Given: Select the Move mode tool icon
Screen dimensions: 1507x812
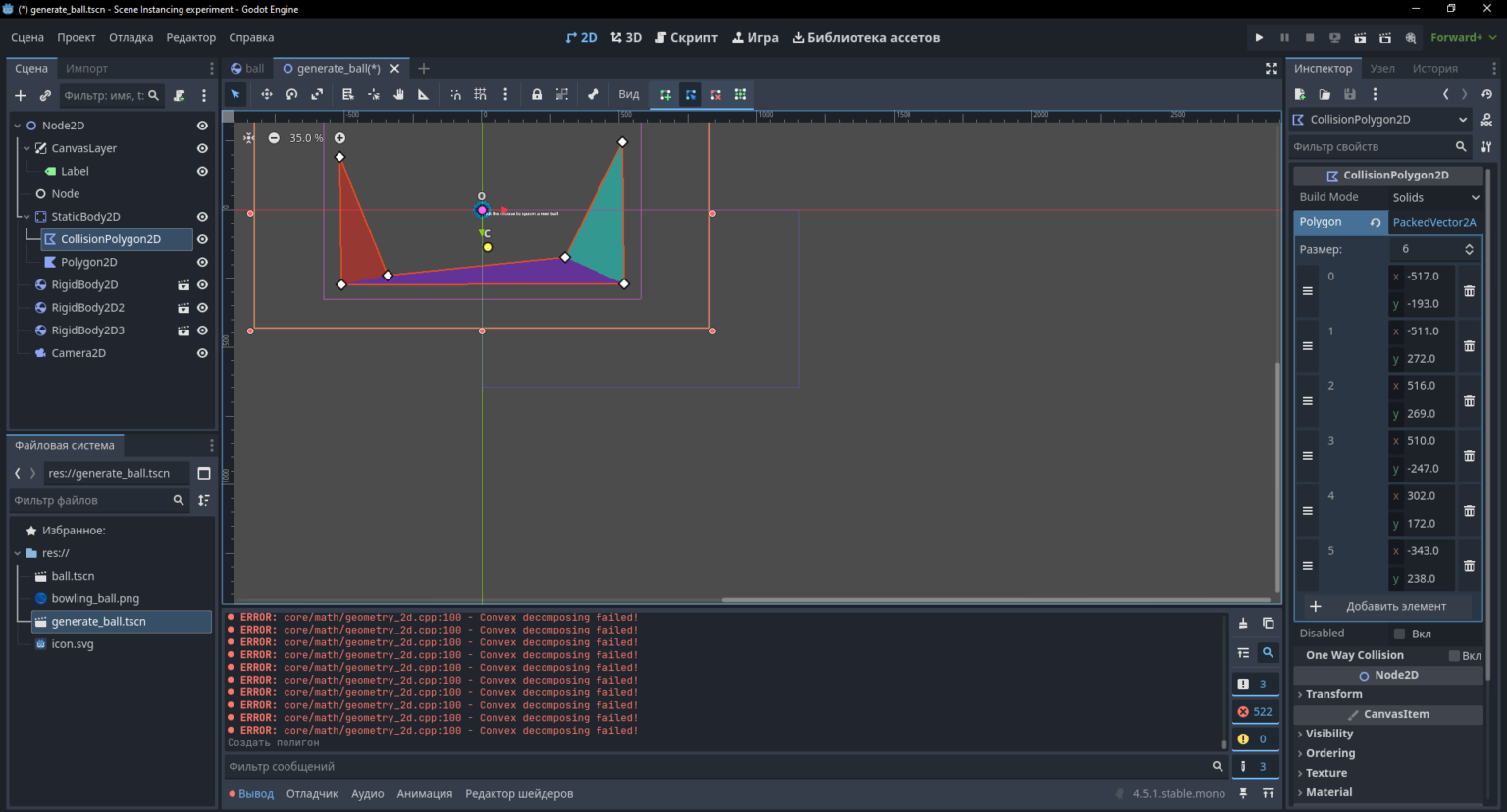Looking at the screenshot, I should coord(266,95).
